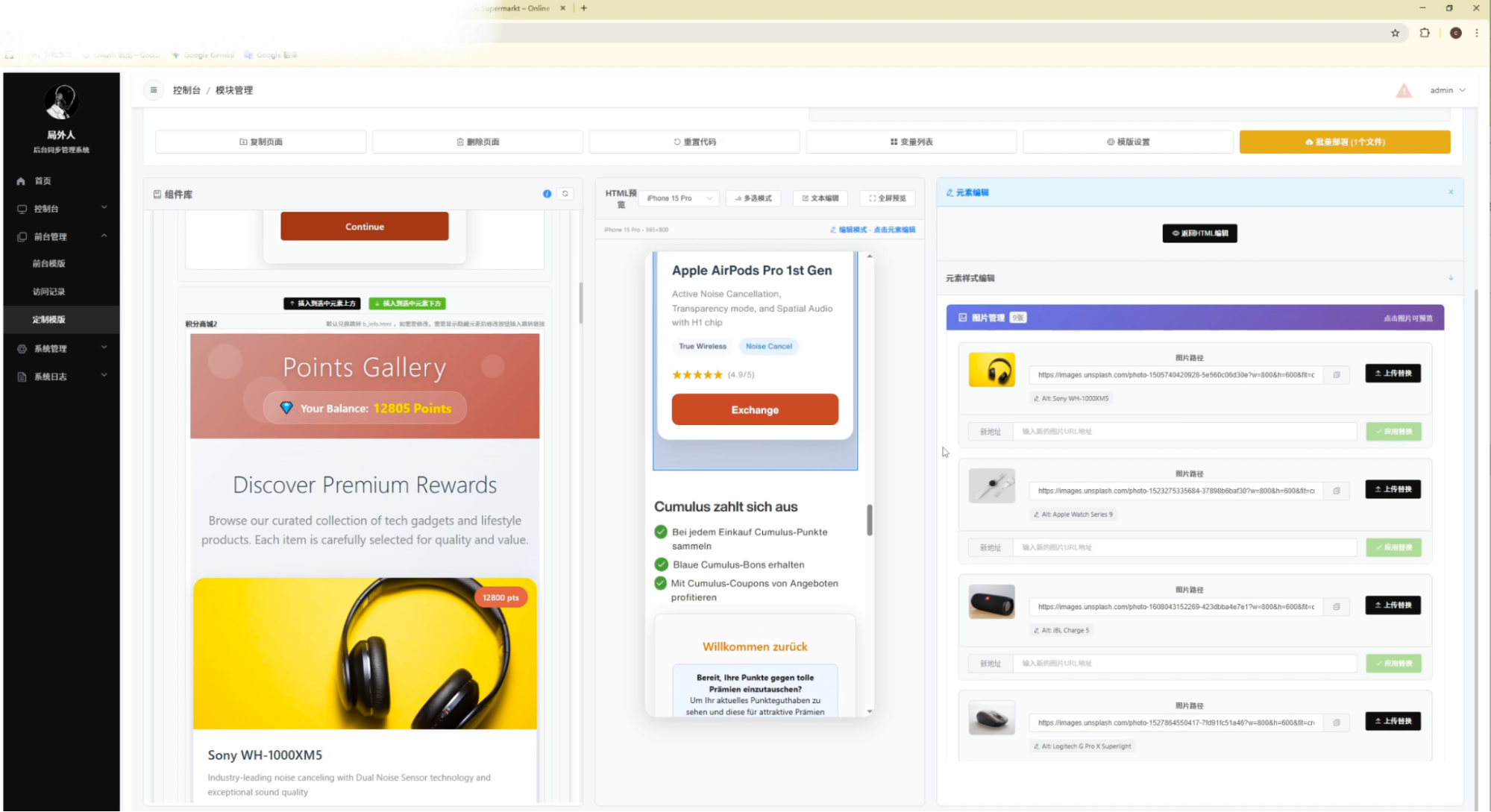The width and height of the screenshot is (1491, 812).
Task: Click the red warning triangle icon
Action: click(1404, 91)
